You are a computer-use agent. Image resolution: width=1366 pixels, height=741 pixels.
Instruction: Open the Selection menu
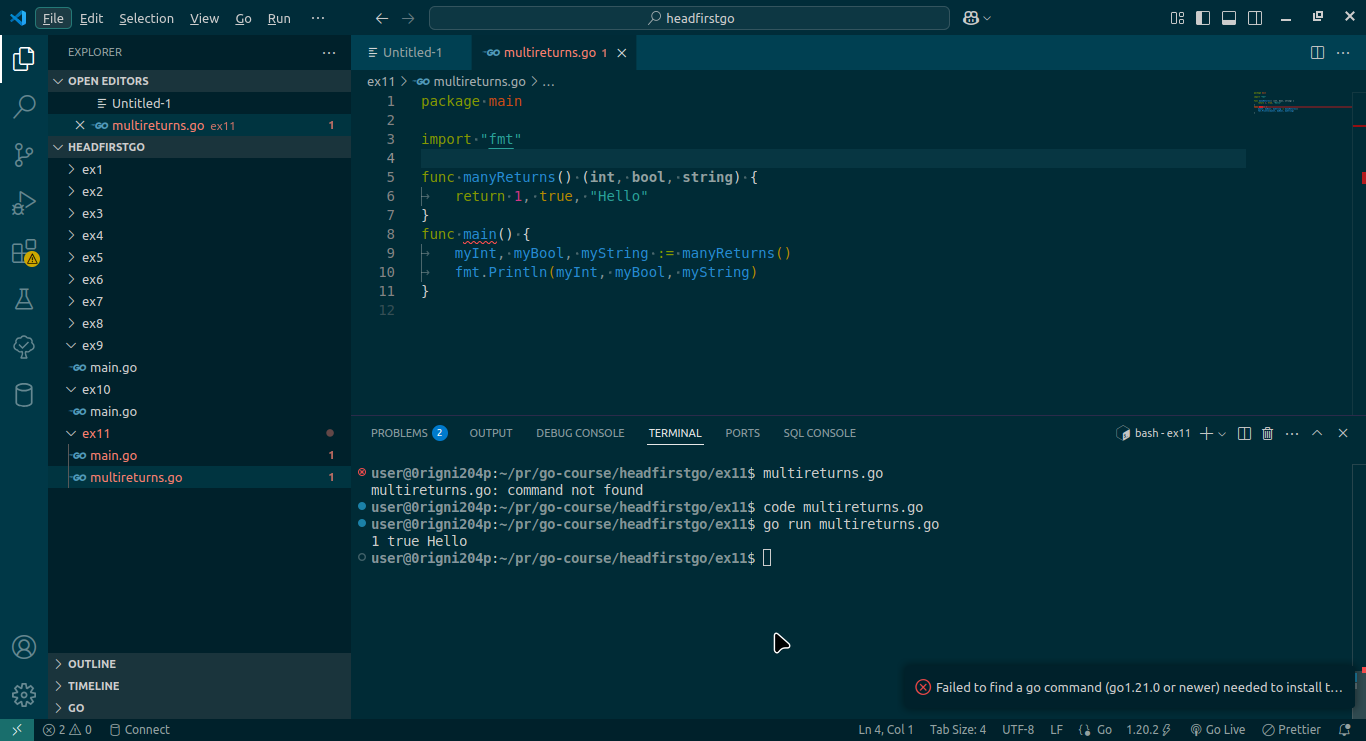click(x=146, y=18)
